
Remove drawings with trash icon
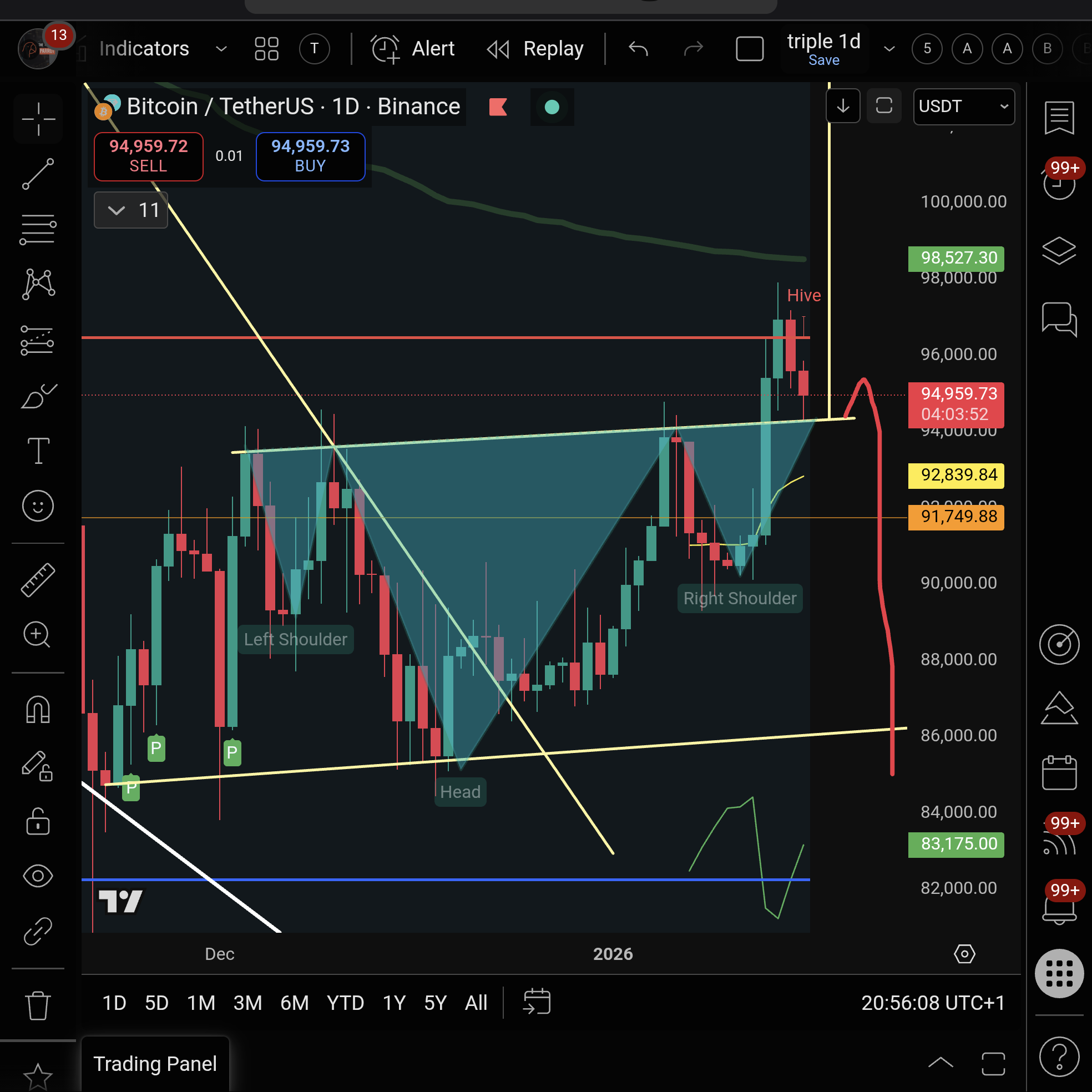click(38, 1005)
